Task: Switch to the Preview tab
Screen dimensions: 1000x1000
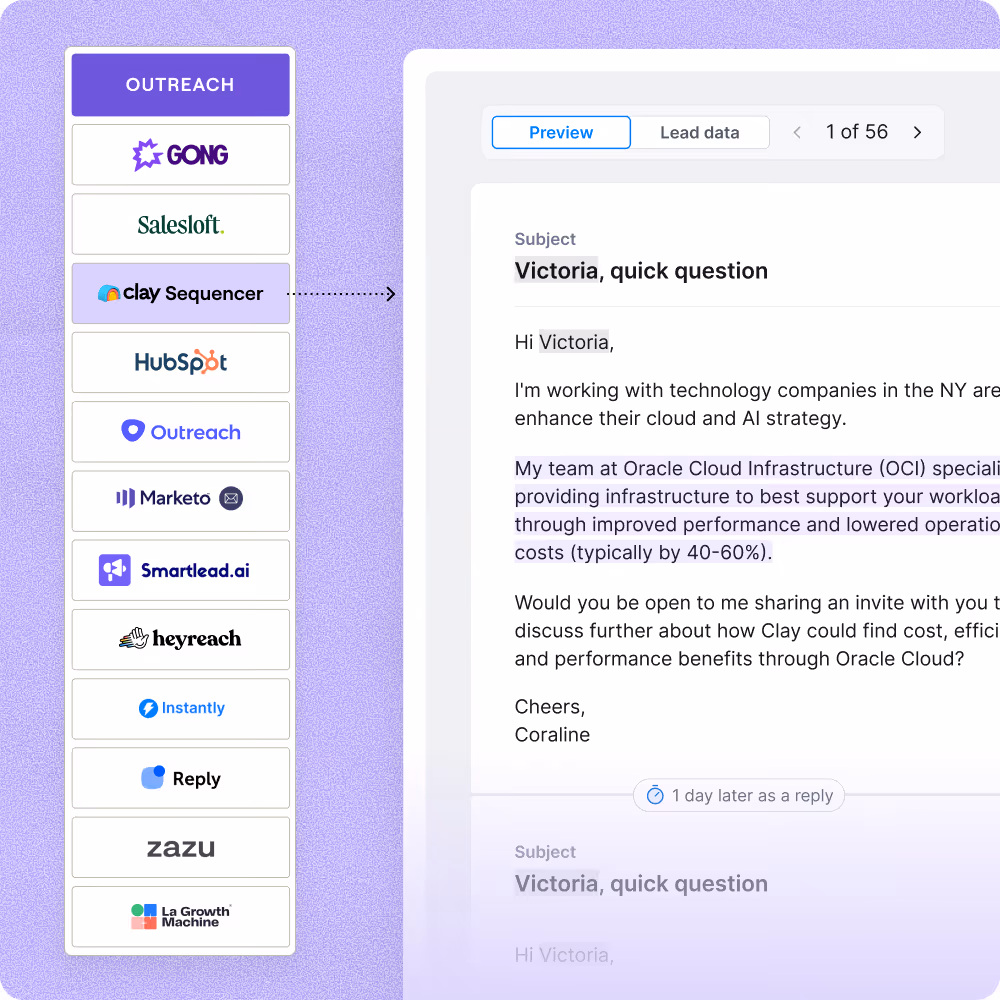Action: (561, 133)
